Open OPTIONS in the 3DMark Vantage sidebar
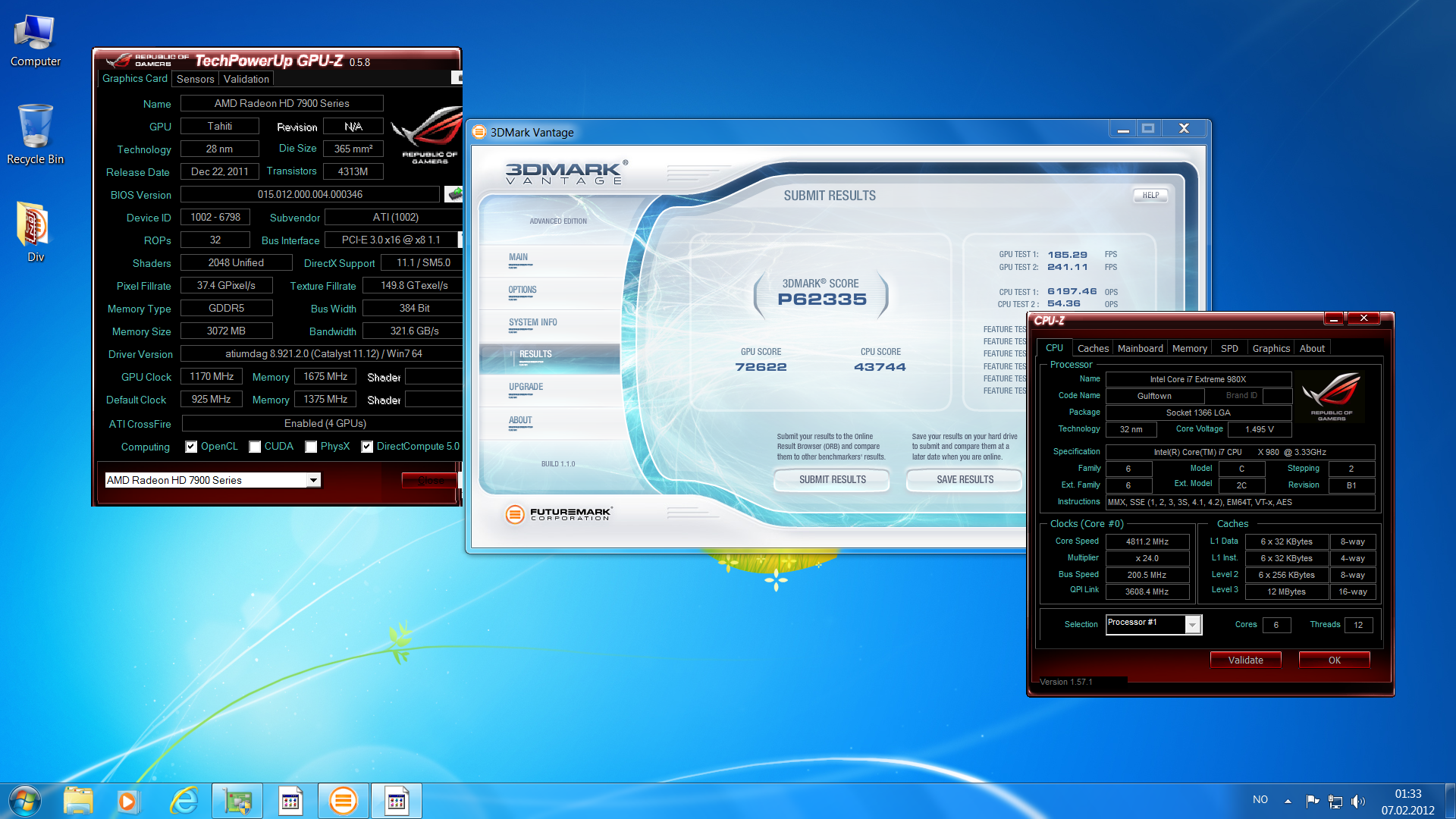Viewport: 1456px width, 819px height. click(x=522, y=290)
